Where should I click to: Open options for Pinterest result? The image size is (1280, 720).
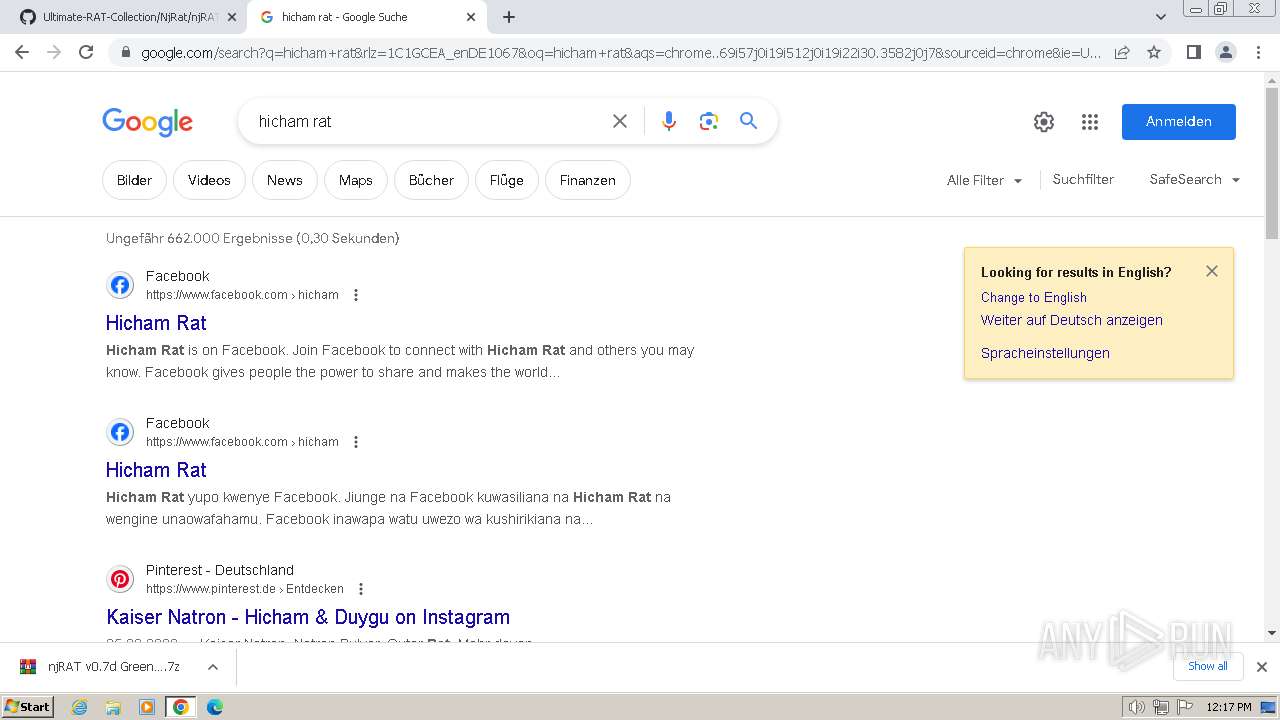(x=361, y=589)
